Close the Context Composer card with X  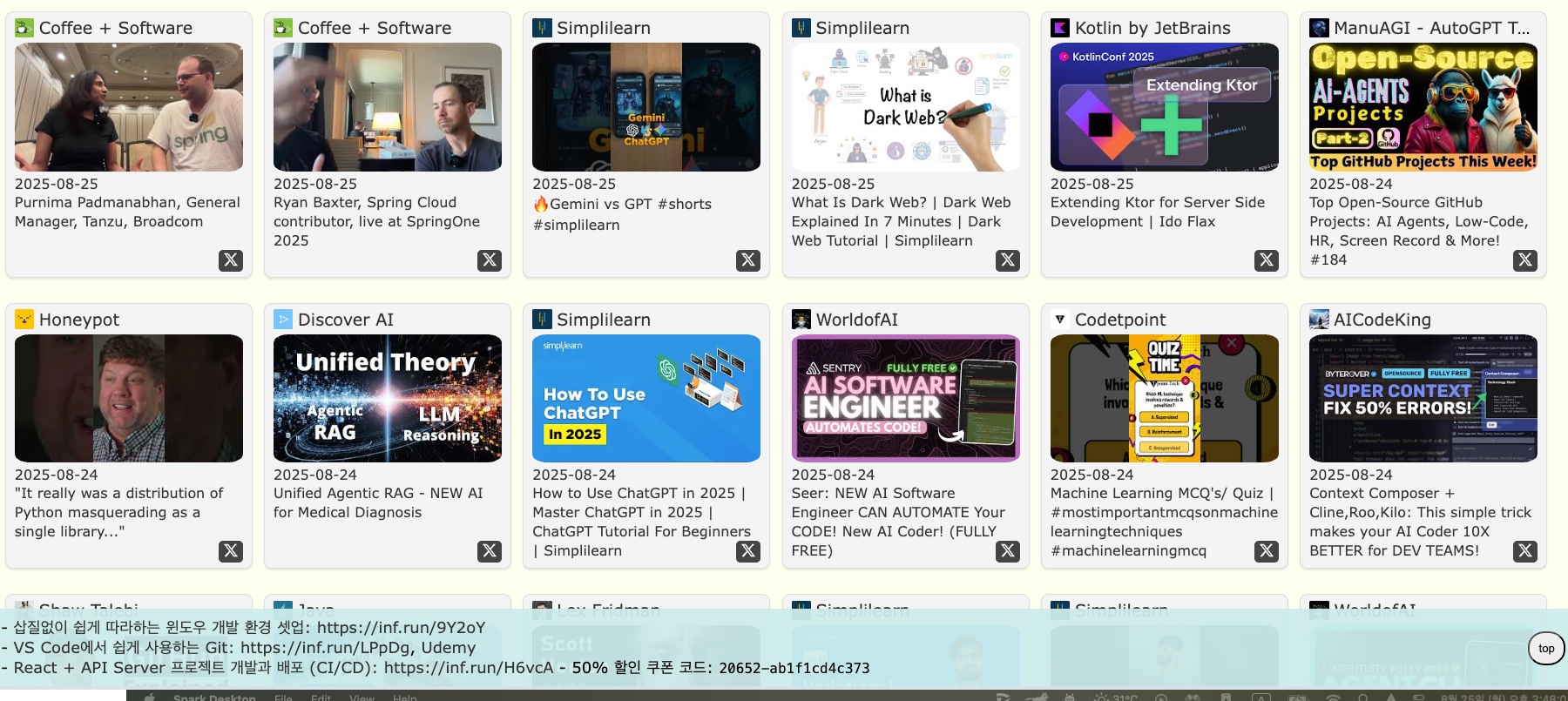pyautogui.click(x=1525, y=550)
